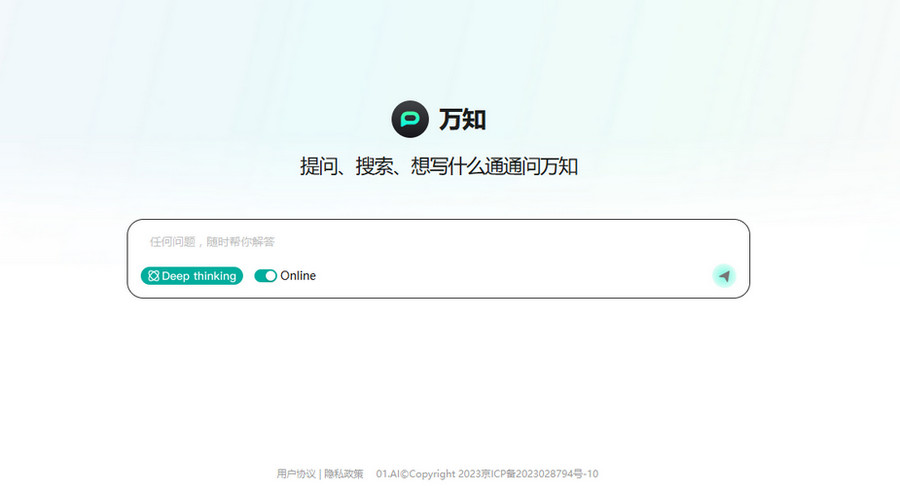Click the send arrow icon
This screenshot has width=900, height=504.
tap(724, 276)
